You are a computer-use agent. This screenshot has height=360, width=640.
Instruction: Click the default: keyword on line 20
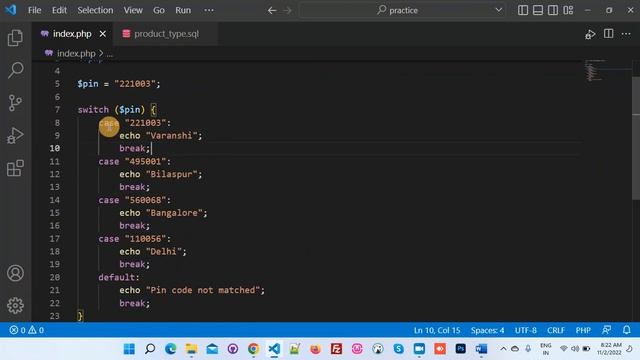pos(118,277)
